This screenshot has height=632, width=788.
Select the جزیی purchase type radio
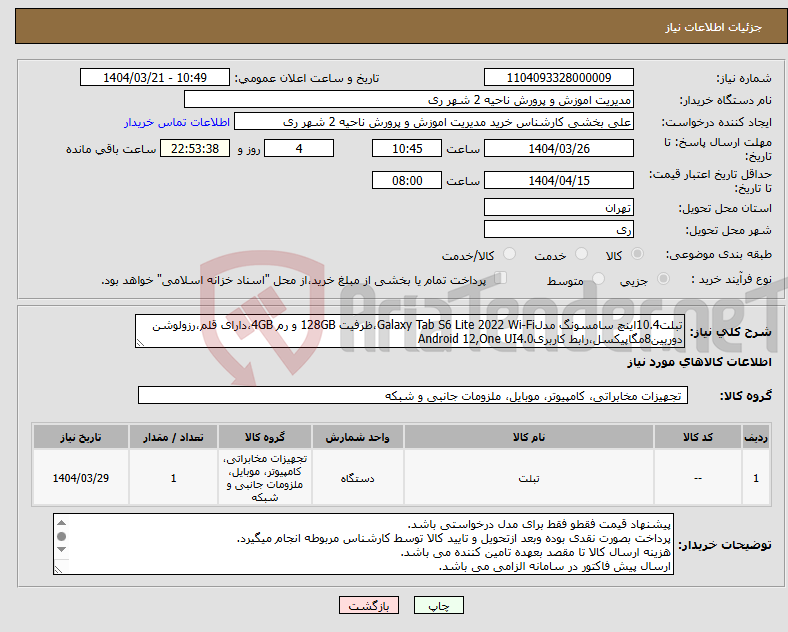[663, 279]
